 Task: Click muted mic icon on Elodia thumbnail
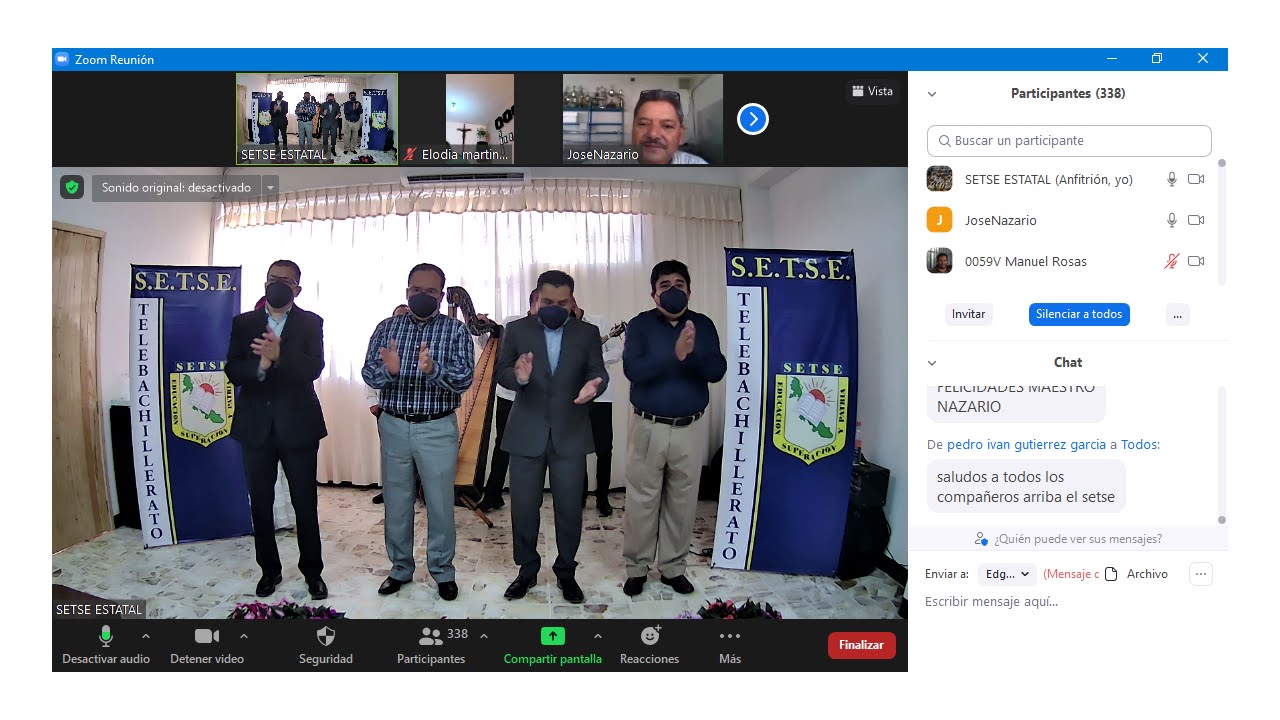[410, 155]
